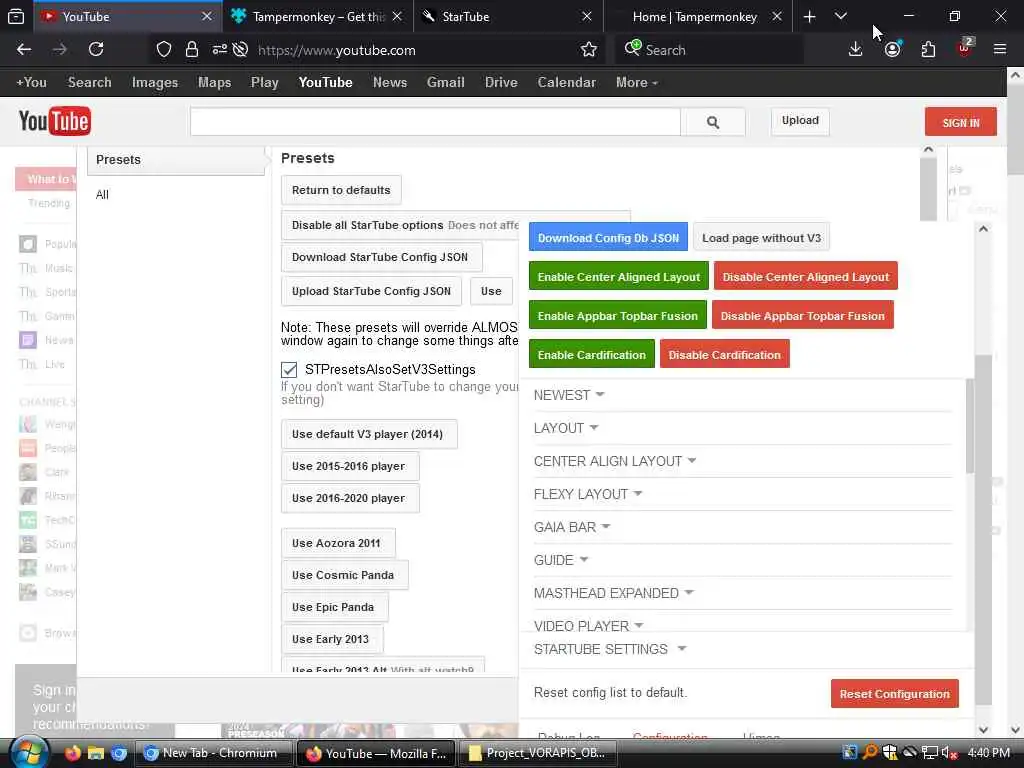
Task: Click Download StarTube Config JSON
Action: (x=381, y=257)
